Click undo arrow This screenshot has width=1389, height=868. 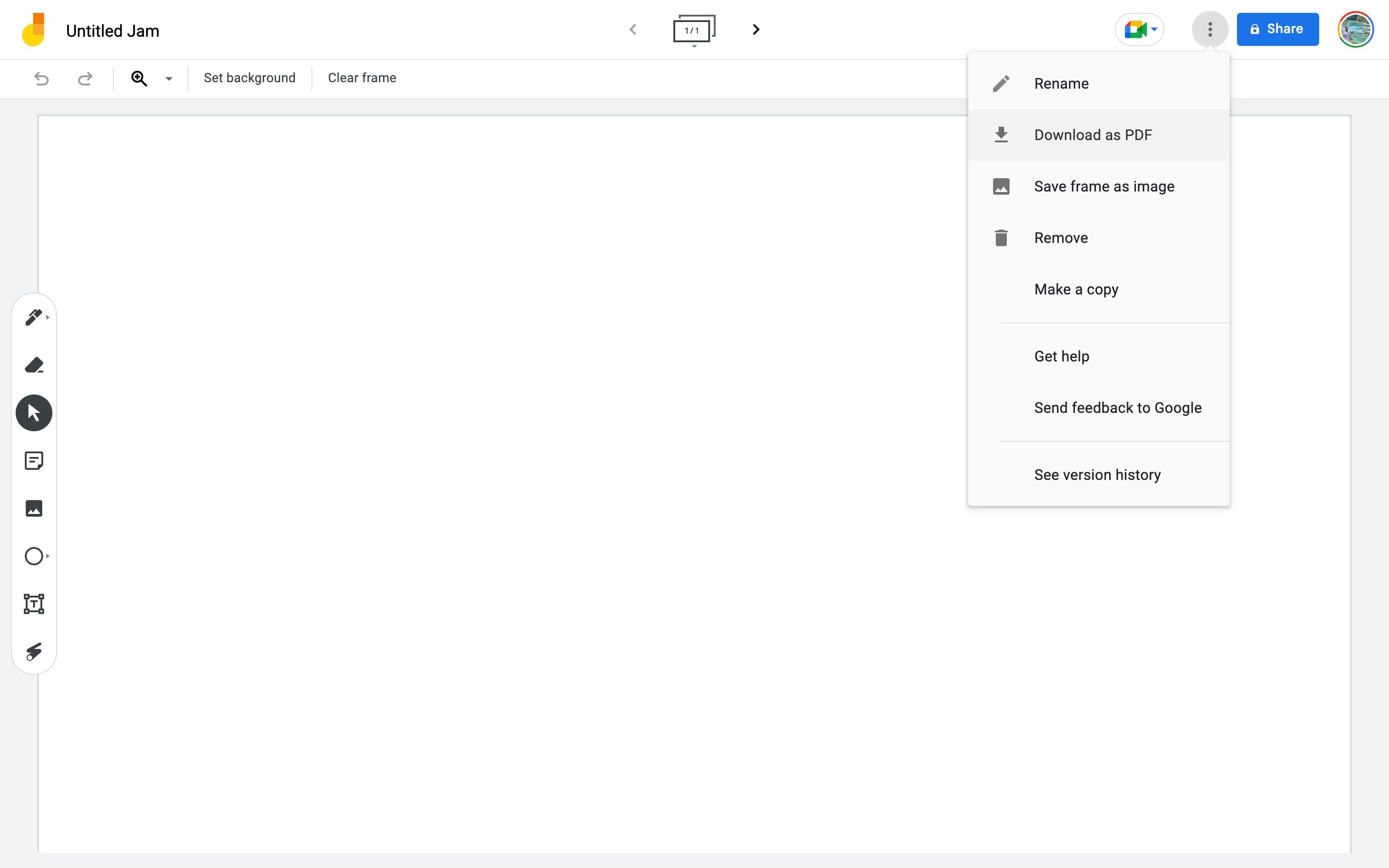(41, 78)
